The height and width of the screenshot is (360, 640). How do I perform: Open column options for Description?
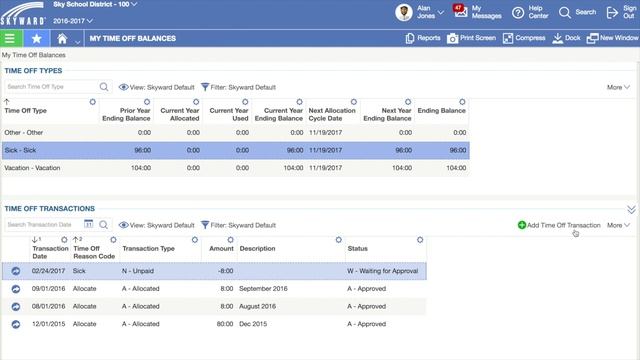(338, 240)
